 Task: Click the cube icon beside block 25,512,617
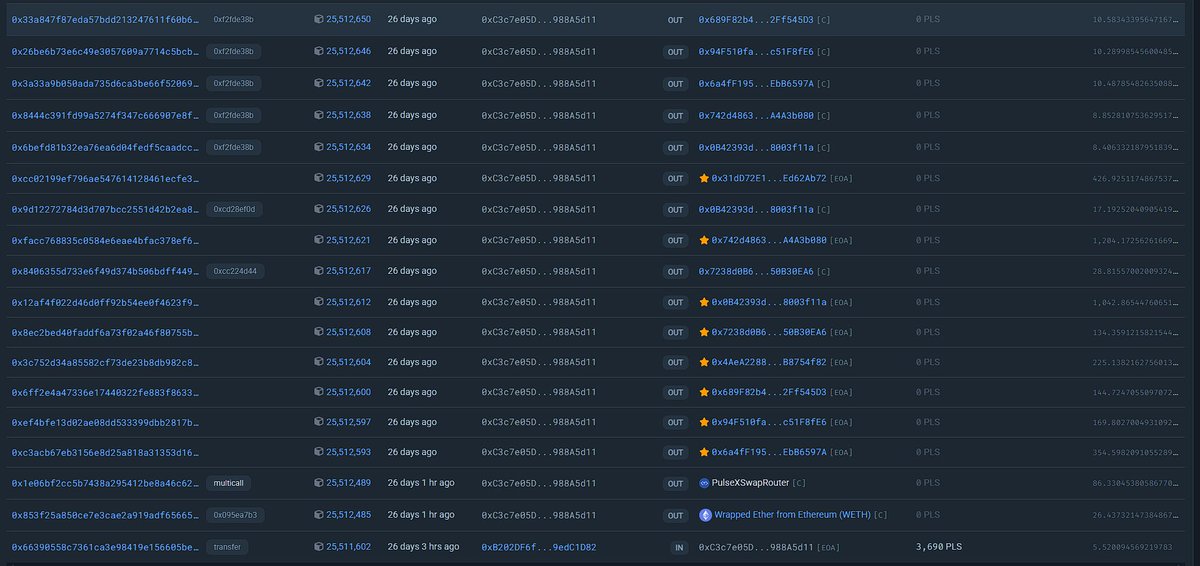coord(318,271)
